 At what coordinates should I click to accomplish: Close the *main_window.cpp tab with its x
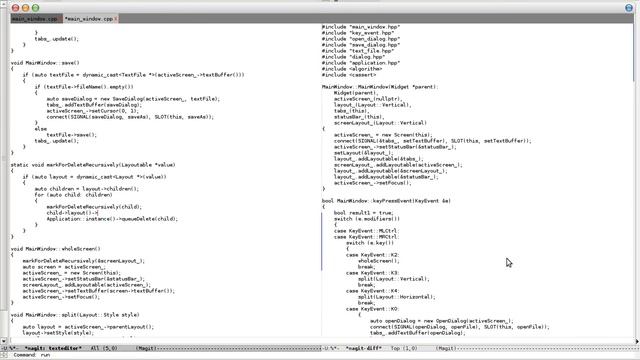(x=116, y=19)
